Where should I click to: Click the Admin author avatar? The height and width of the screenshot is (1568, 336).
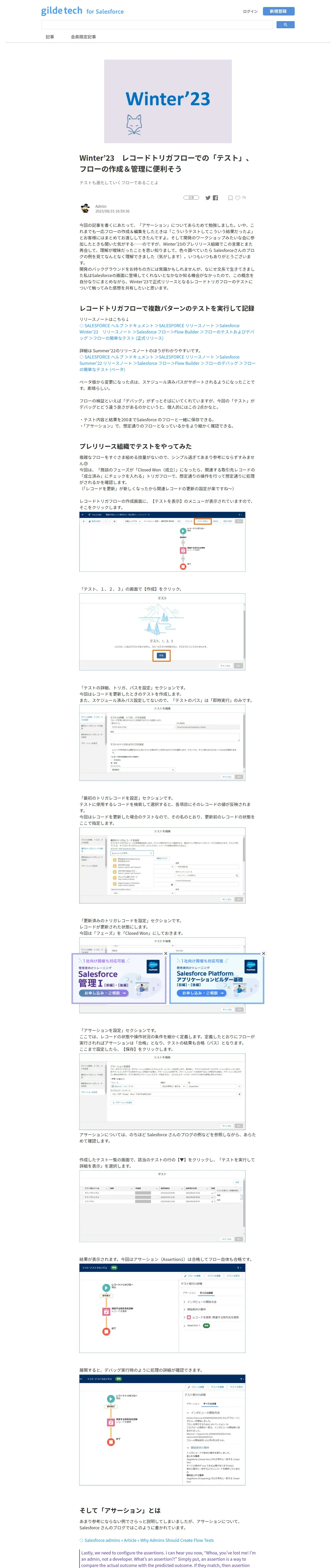pos(85,208)
